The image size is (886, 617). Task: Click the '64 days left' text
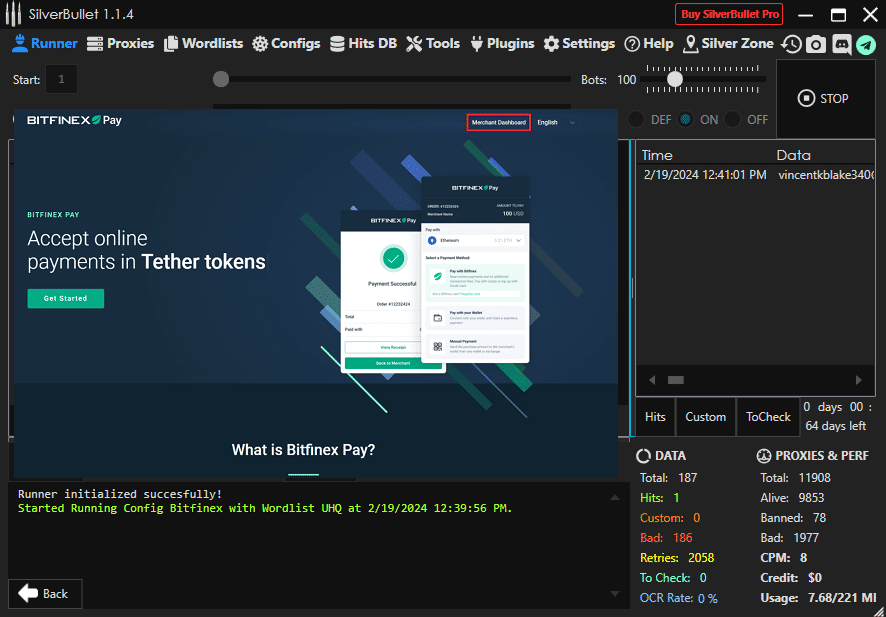[835, 425]
